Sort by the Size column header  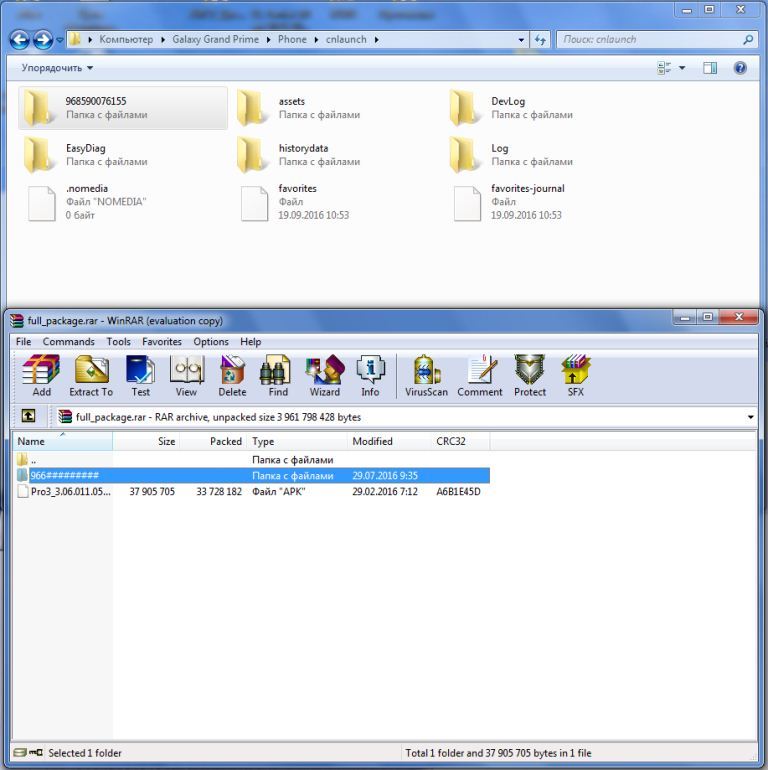point(146,441)
